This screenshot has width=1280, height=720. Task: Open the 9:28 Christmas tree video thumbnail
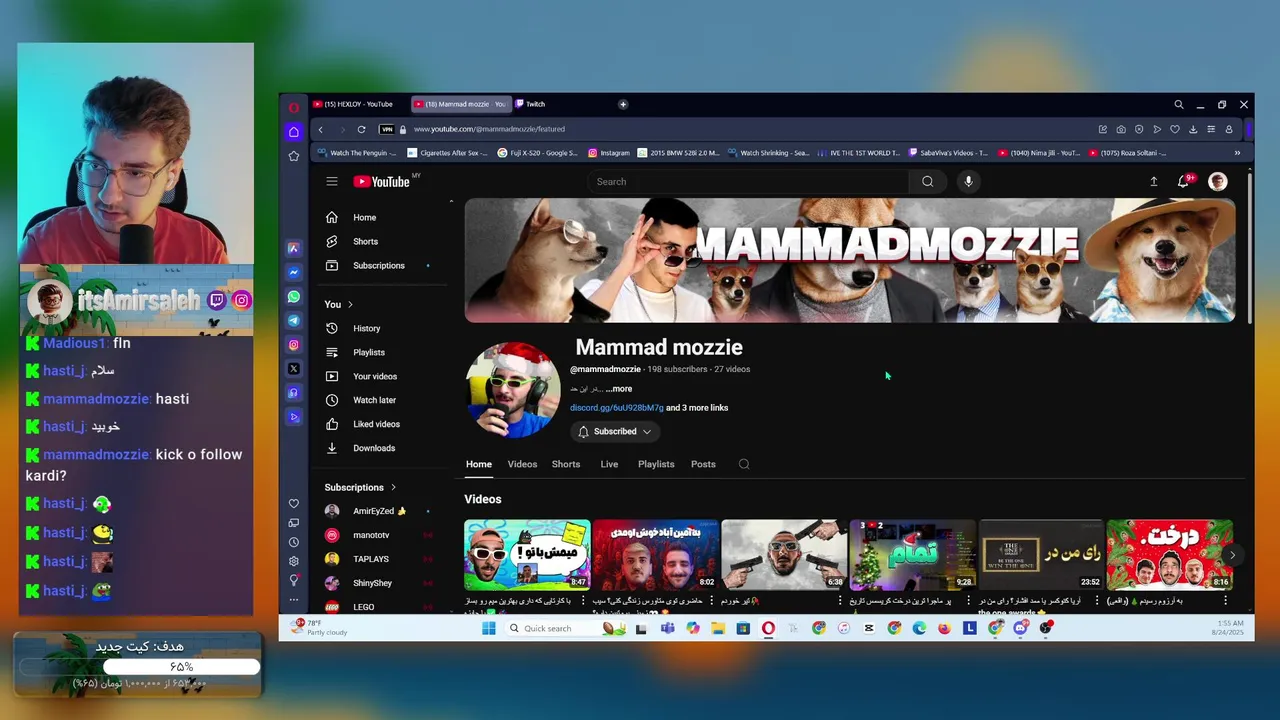coord(912,555)
